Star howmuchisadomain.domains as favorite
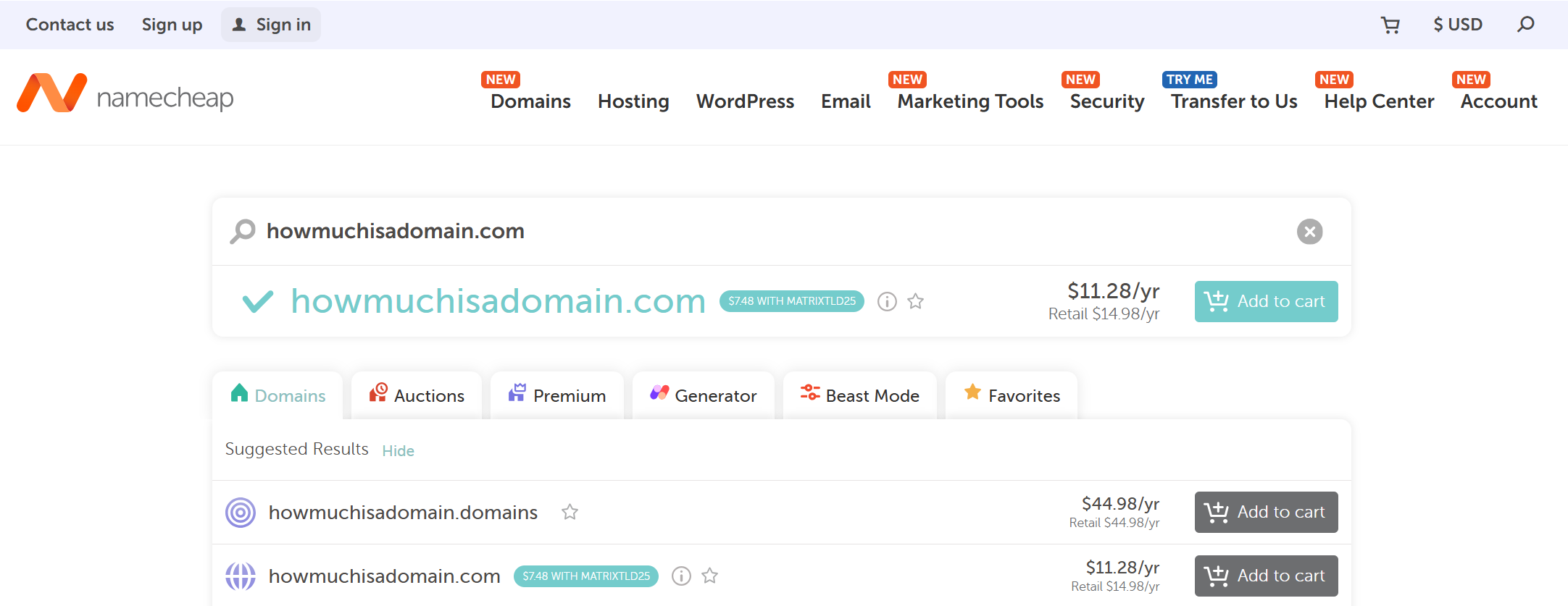This screenshot has height=606, width=1568. 570,512
